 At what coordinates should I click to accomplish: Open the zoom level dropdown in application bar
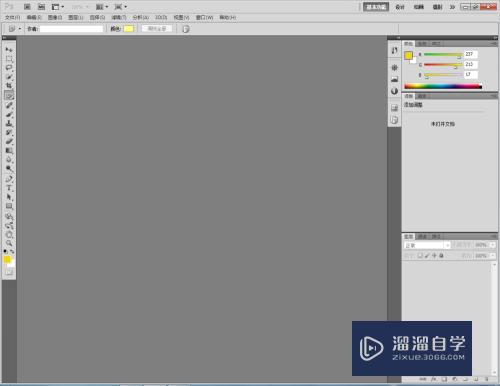tap(80, 7)
